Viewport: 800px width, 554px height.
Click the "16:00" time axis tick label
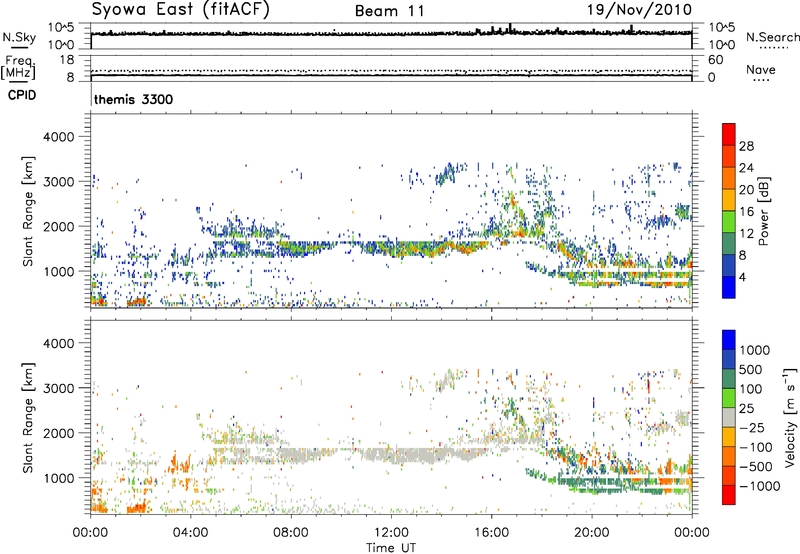pos(491,533)
